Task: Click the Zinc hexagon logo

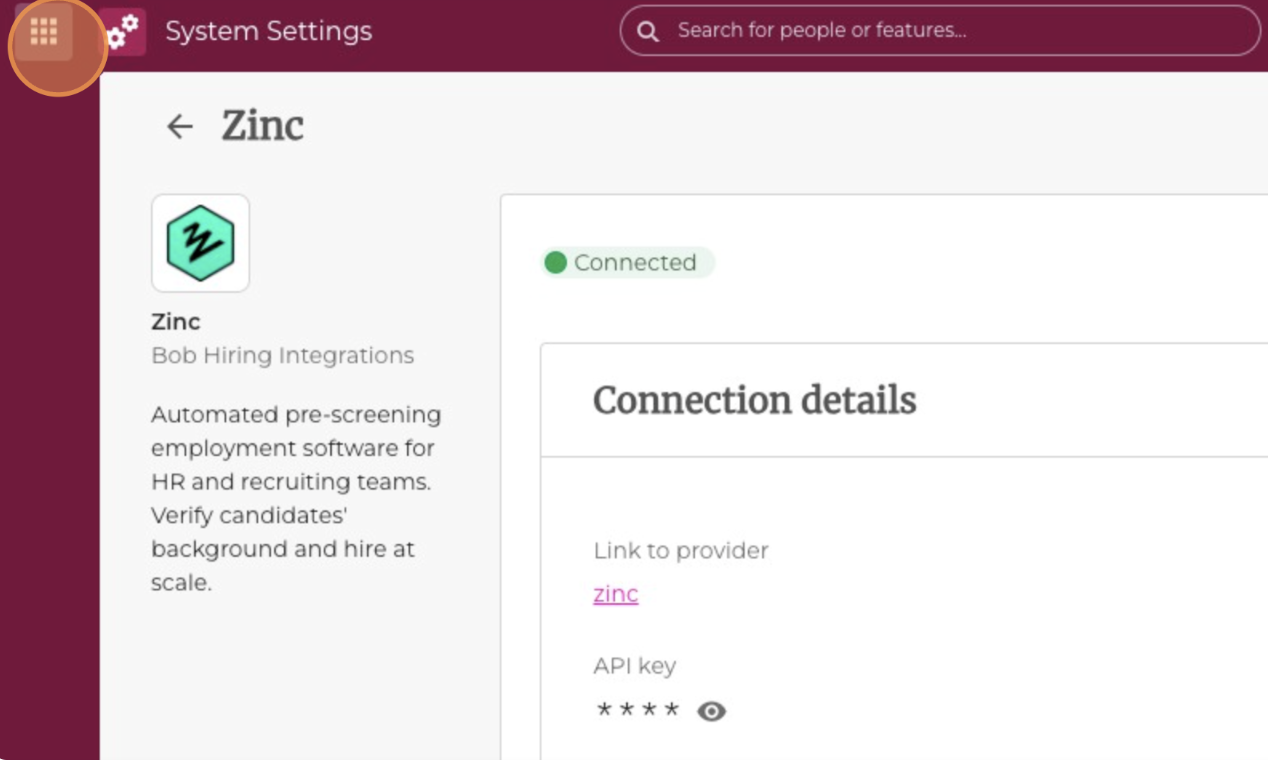Action: coord(200,243)
